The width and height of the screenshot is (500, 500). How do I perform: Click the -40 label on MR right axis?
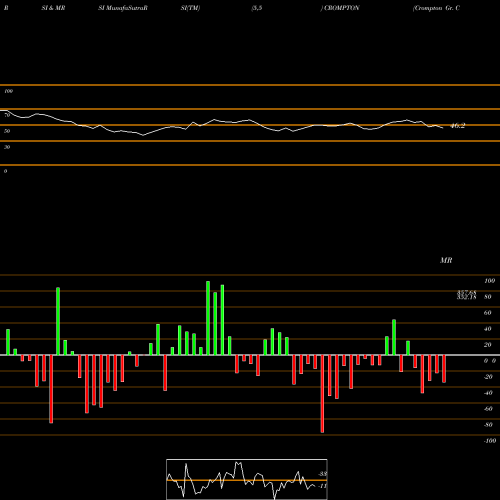tap(488, 393)
